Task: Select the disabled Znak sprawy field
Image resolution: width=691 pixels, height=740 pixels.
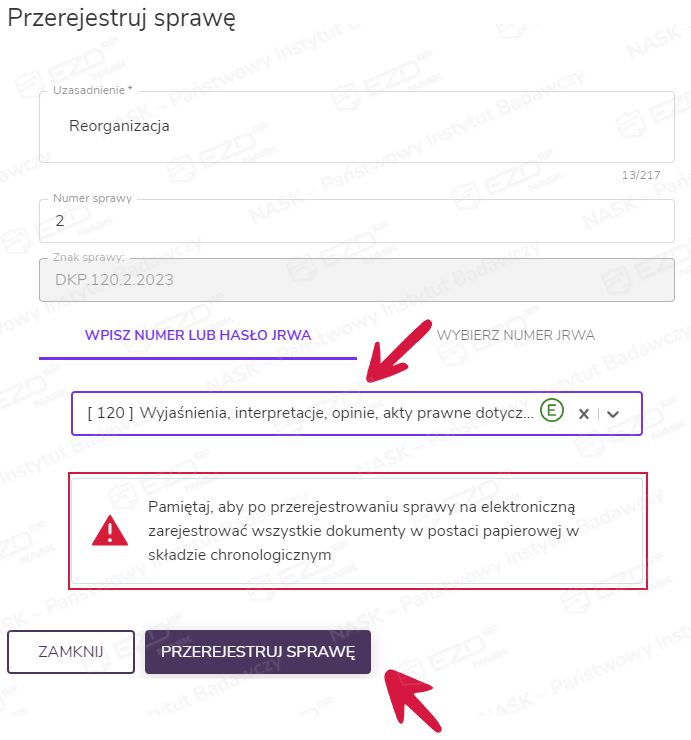Action: click(x=356, y=280)
